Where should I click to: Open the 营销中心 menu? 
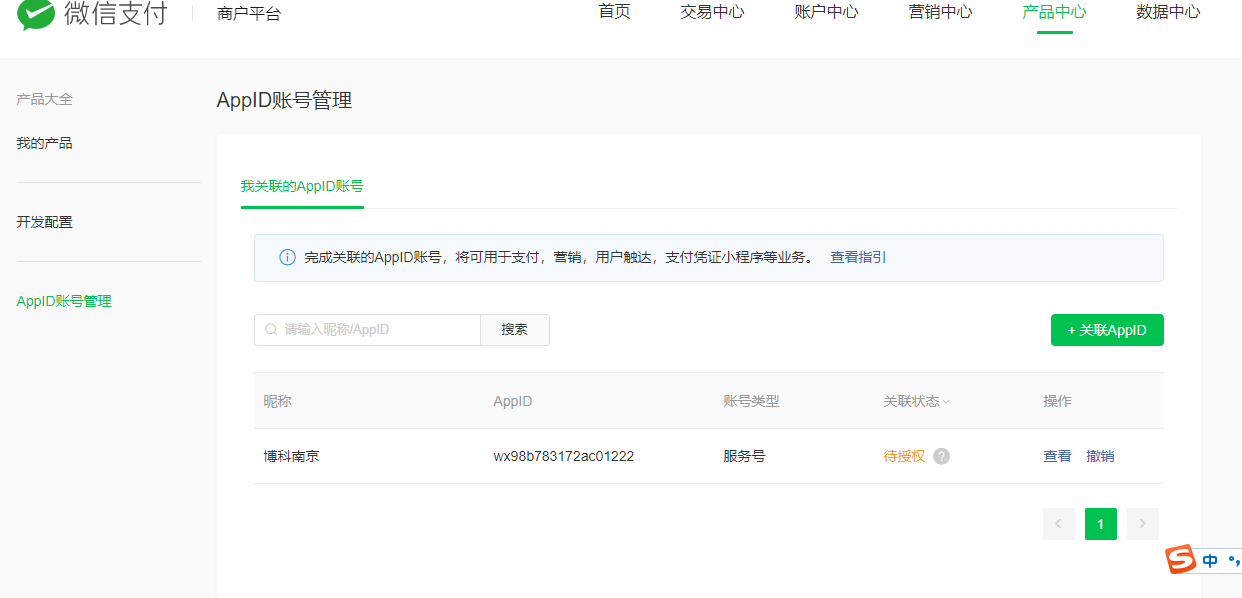tap(940, 12)
